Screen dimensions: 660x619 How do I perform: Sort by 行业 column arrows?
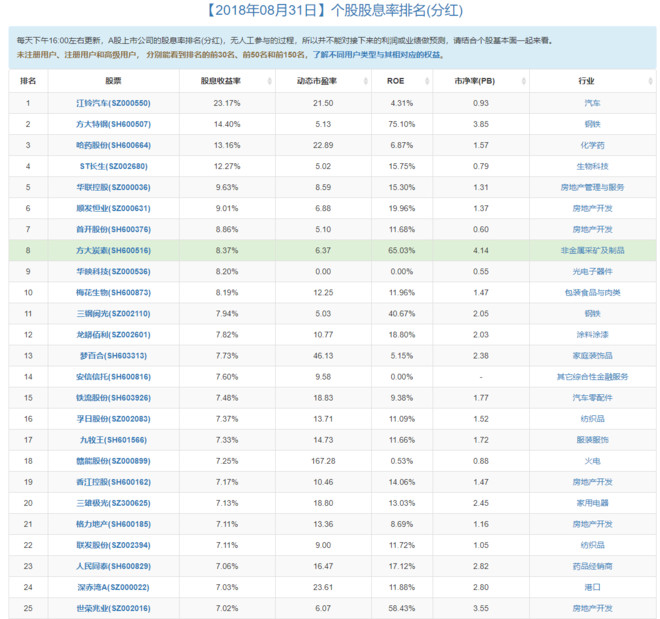pos(650,81)
